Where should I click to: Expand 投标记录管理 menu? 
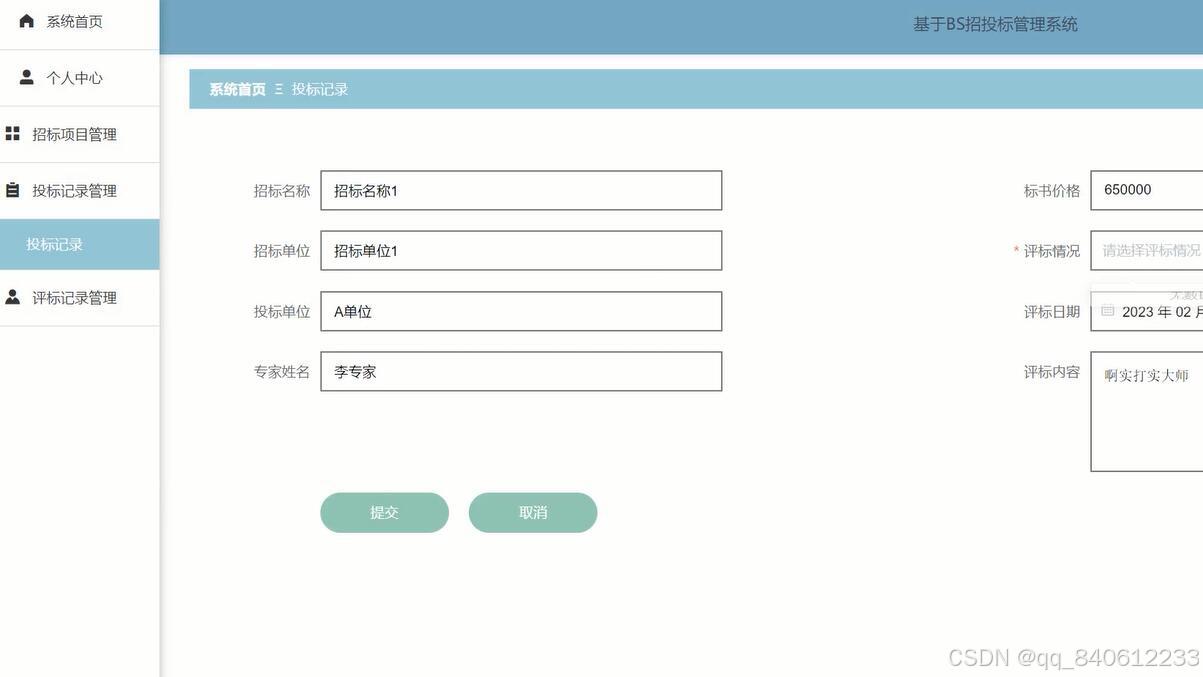[x=79, y=191]
